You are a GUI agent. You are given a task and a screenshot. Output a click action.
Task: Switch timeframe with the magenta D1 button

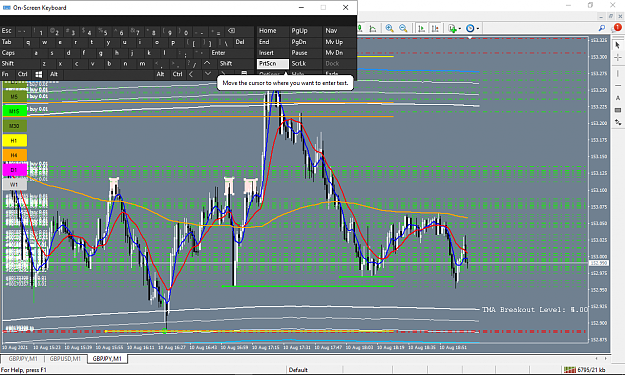(15, 170)
